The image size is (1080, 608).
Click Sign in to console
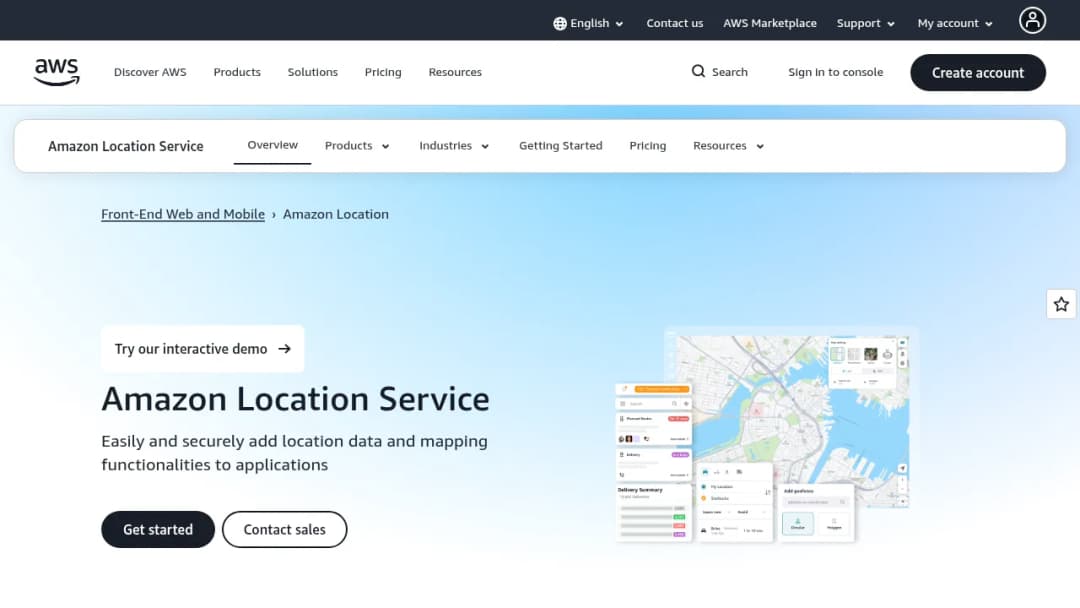pos(835,72)
